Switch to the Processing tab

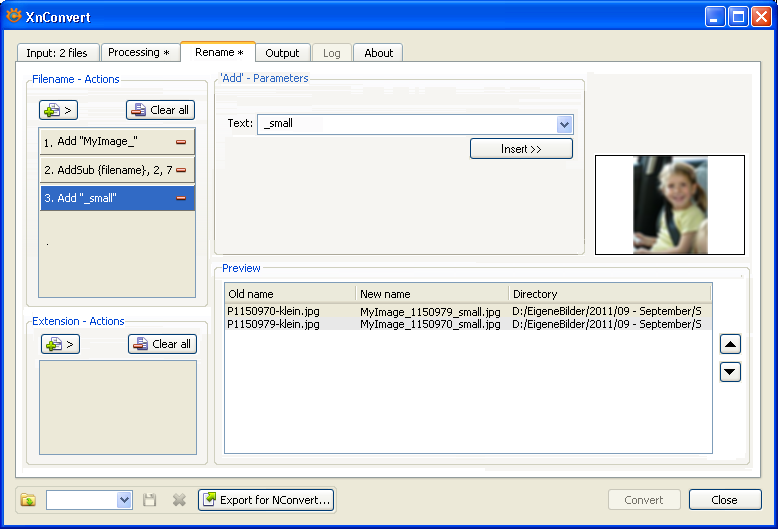pos(139,53)
